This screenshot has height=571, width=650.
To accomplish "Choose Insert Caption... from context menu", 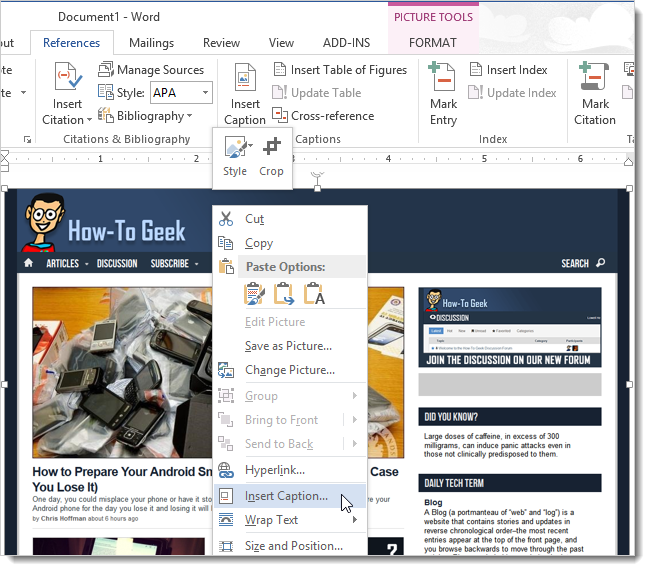I will click(x=290, y=496).
